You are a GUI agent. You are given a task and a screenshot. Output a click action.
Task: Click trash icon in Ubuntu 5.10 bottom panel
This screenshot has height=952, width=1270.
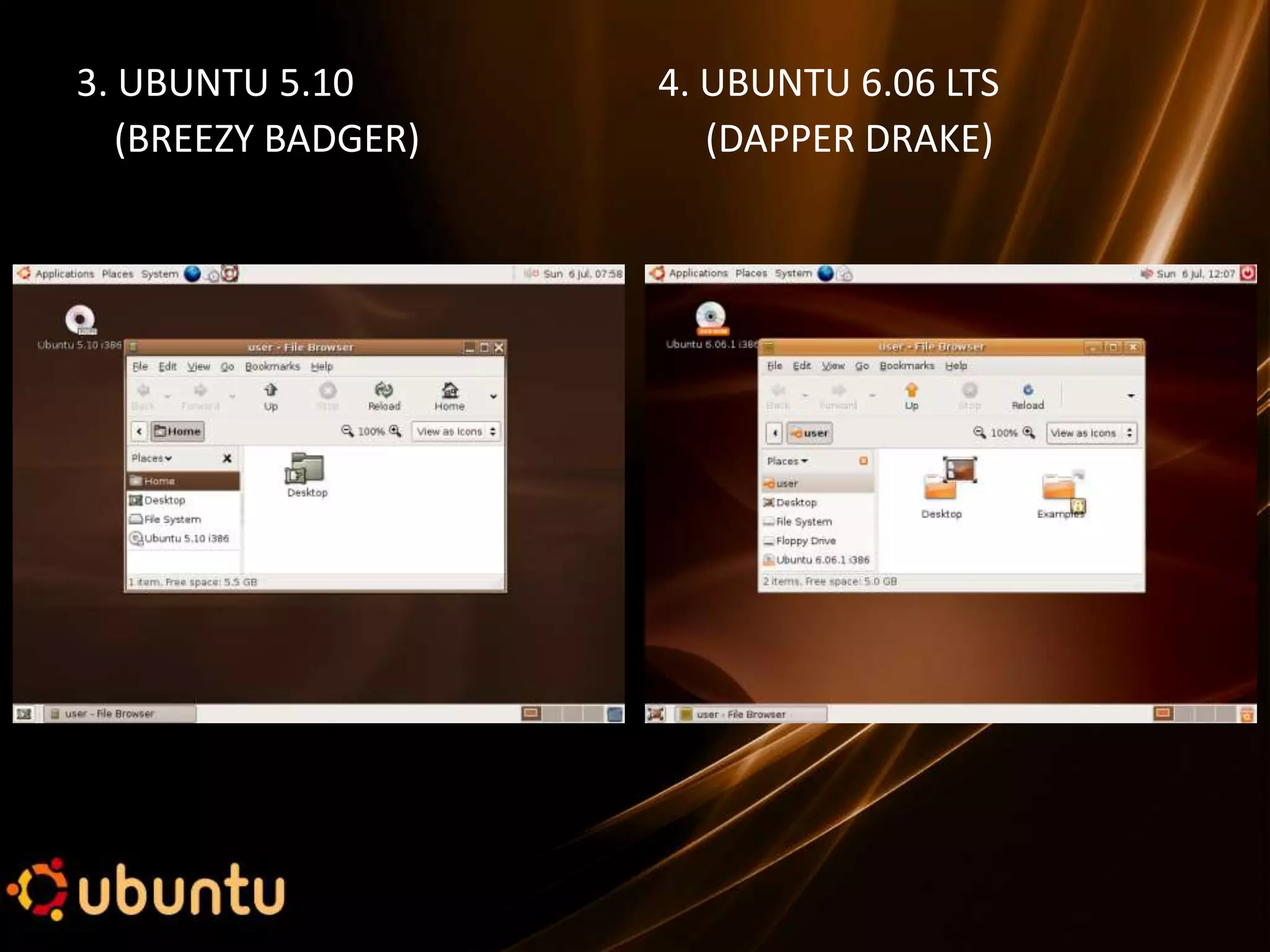tap(615, 714)
